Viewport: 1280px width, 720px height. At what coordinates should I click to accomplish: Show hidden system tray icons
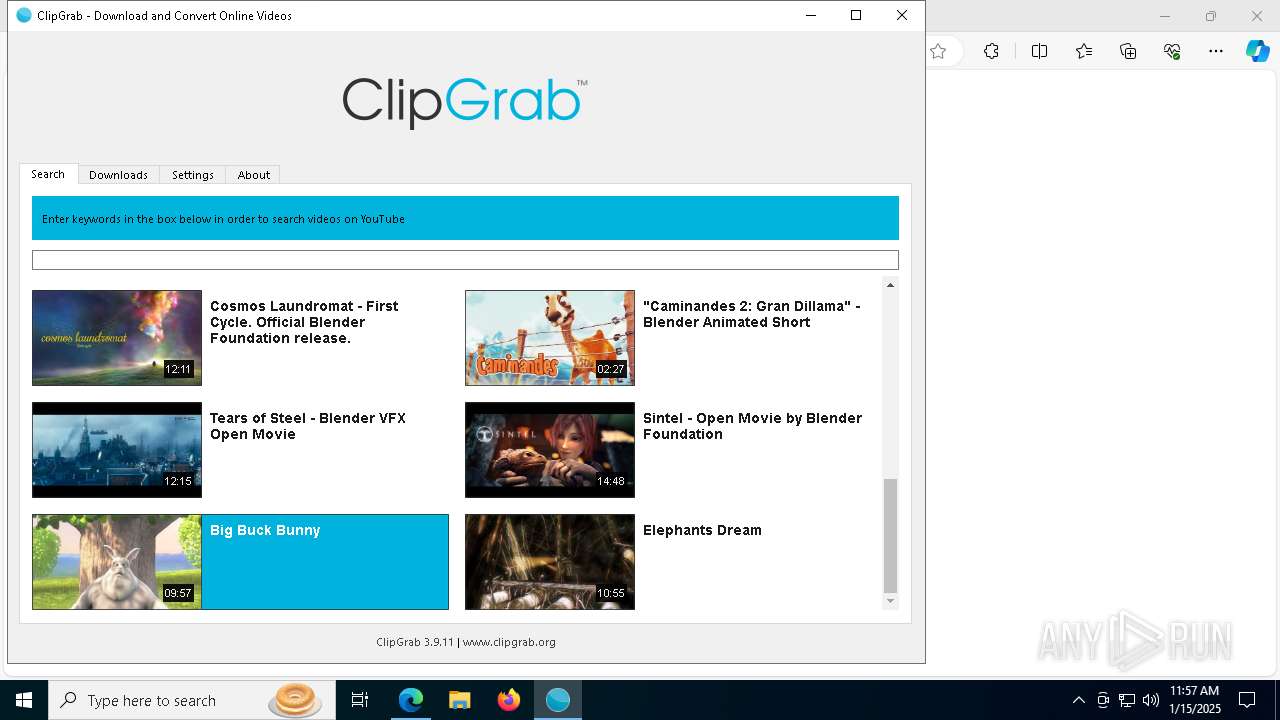pos(1078,700)
